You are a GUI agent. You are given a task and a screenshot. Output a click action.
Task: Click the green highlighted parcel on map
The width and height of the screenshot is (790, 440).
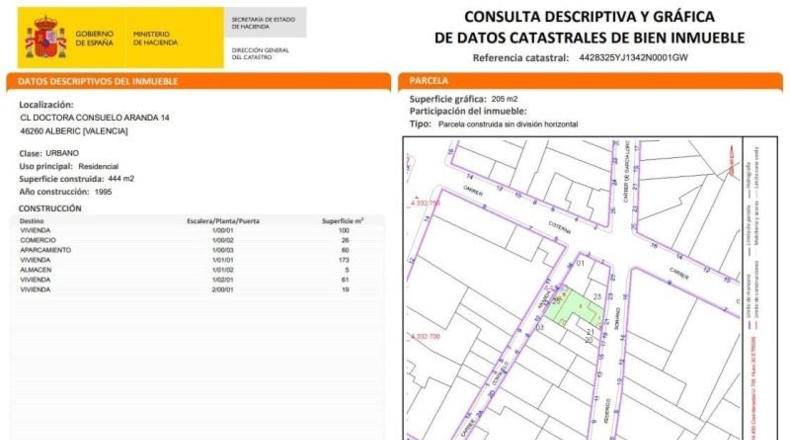click(572, 307)
